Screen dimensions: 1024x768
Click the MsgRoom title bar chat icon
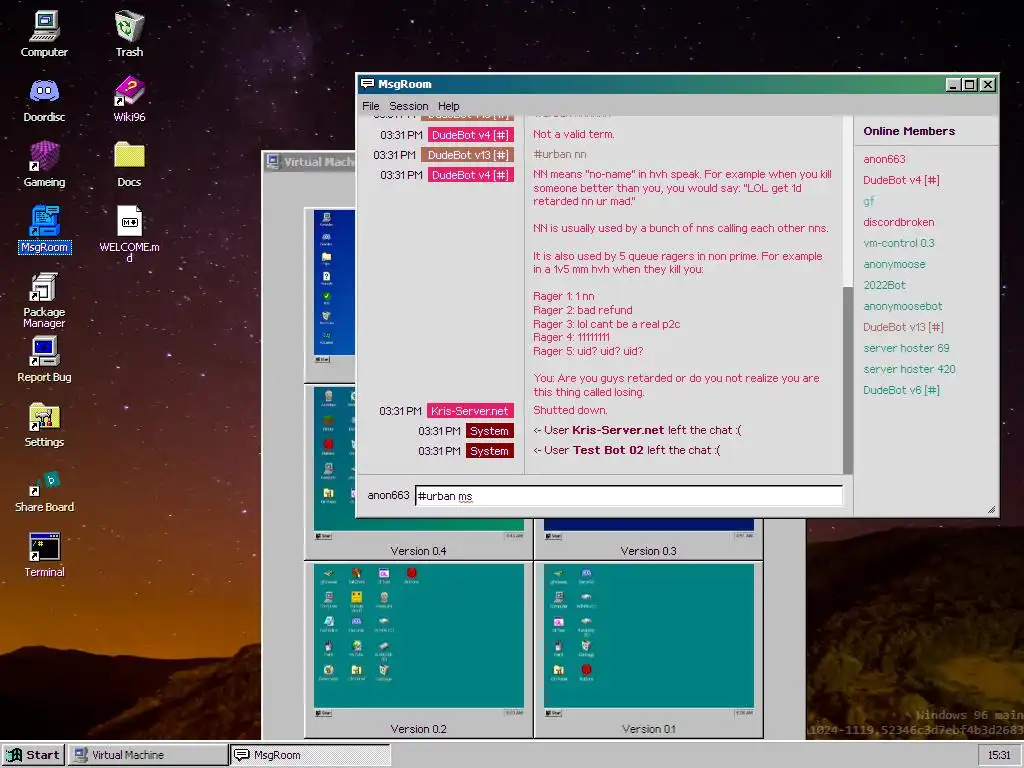point(368,84)
